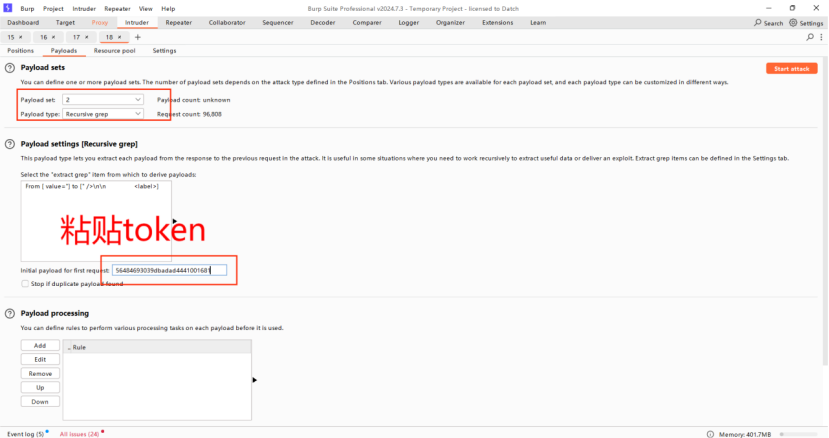Image resolution: width=829 pixels, height=438 pixels.
Task: Open help for Payload sets
Action: point(10,68)
